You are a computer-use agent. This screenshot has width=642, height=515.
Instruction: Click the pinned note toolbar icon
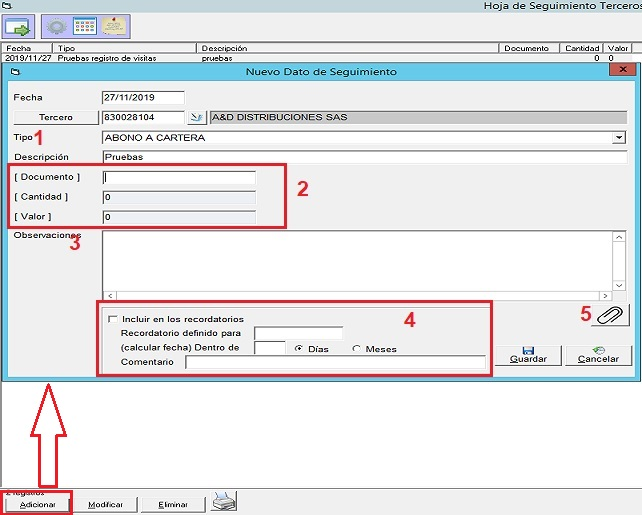click(x=115, y=26)
